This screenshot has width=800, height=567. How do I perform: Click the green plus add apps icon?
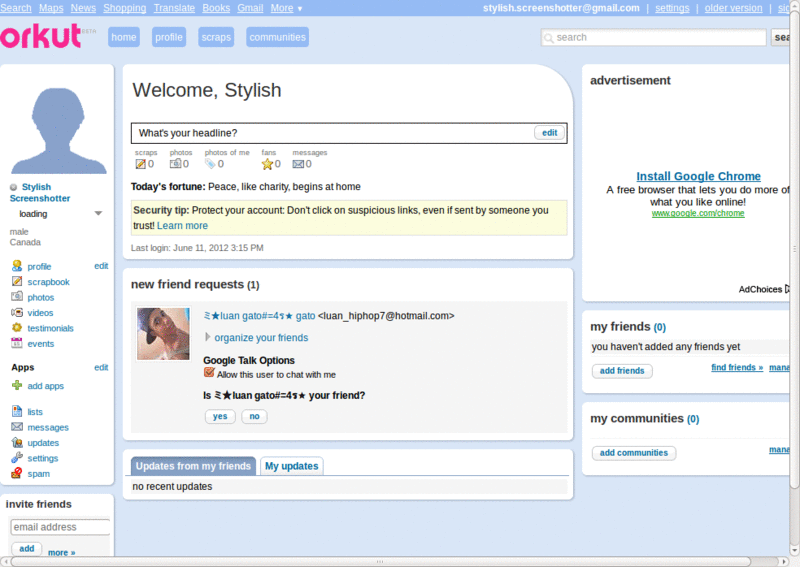pos(17,385)
